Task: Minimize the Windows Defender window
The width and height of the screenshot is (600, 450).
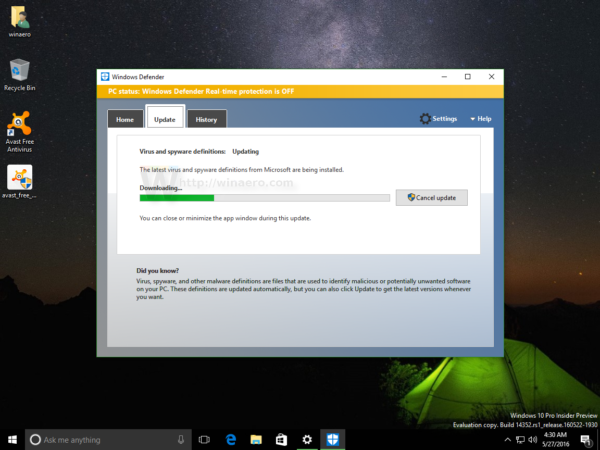Action: point(444,77)
